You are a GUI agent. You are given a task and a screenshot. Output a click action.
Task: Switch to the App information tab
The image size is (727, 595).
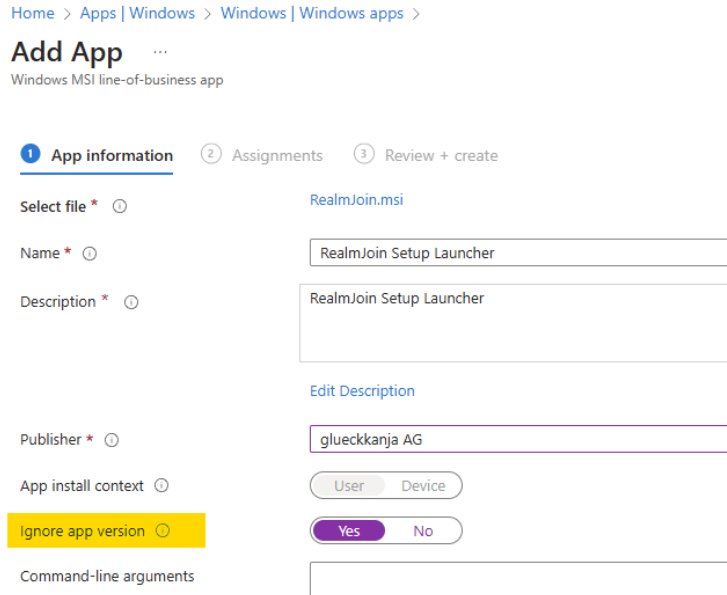tap(111, 156)
